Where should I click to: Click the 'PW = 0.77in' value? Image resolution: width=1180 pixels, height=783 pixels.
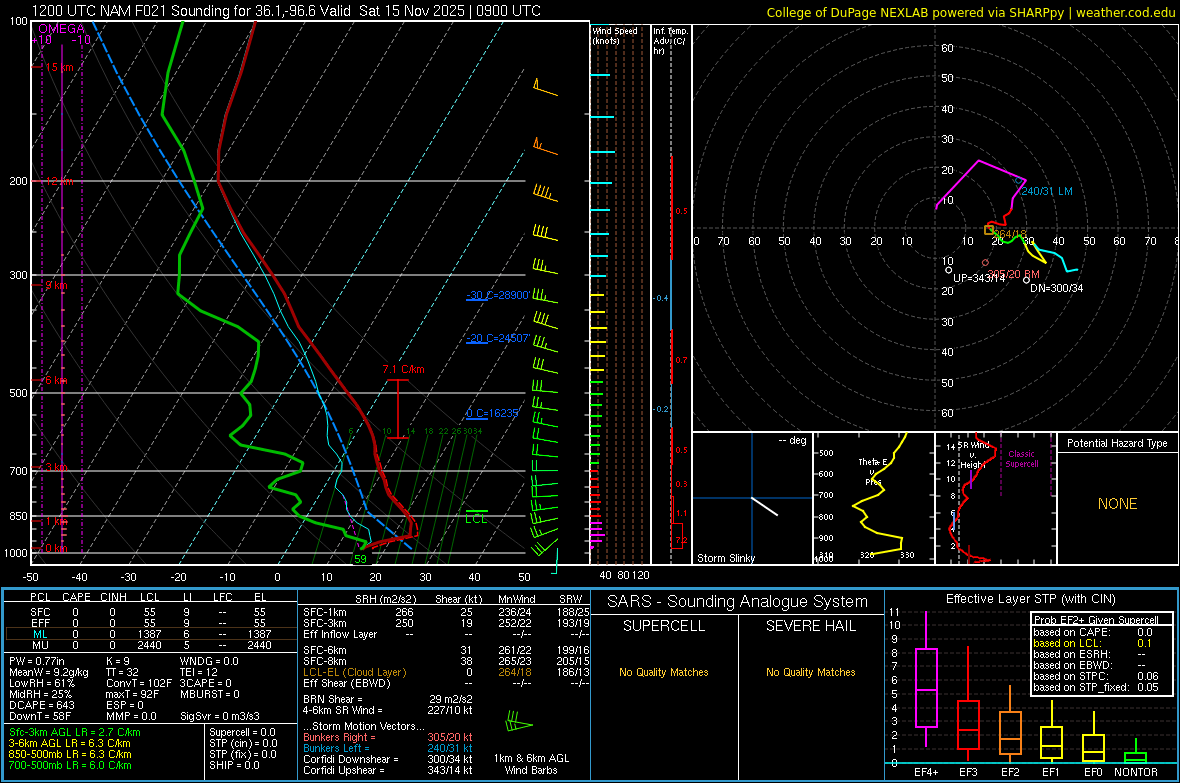[x=37, y=661]
